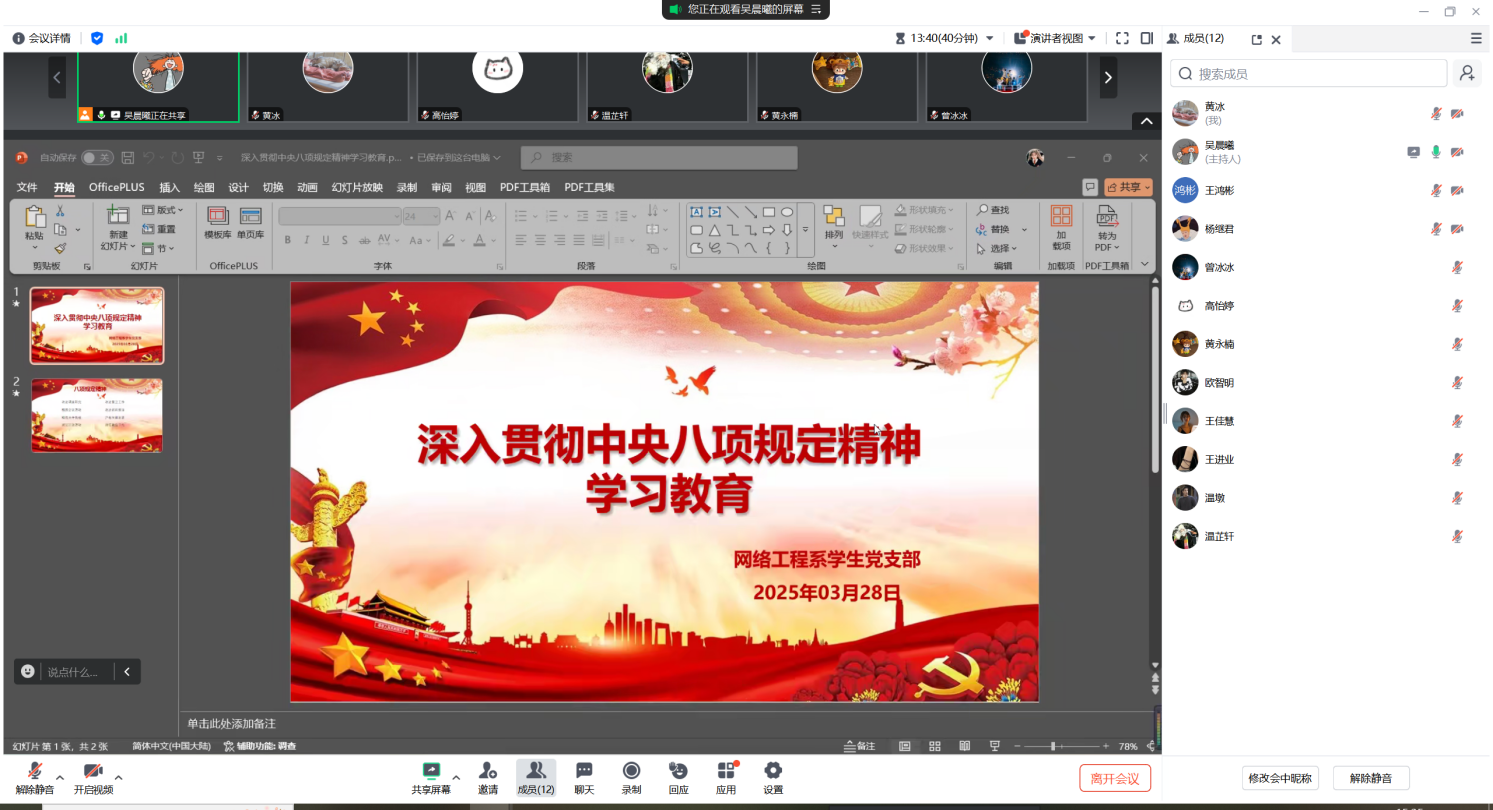Toggle 解除静音 microphone in bottom toolbar

35,771
